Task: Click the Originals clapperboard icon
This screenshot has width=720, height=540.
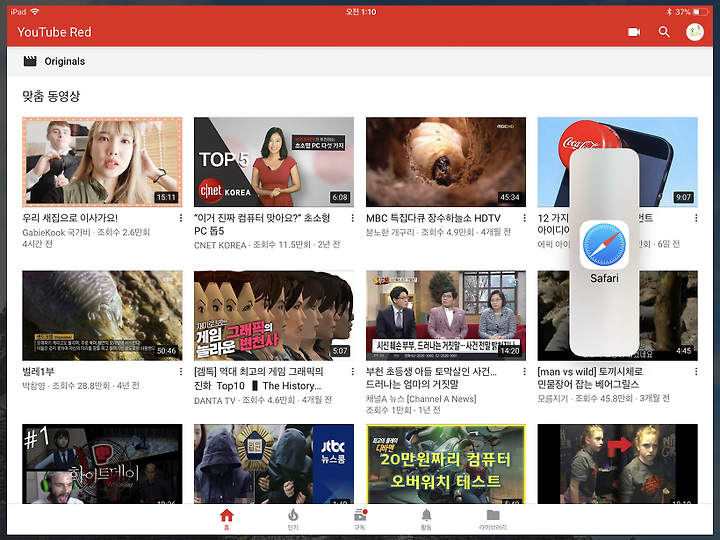Action: click(x=30, y=61)
